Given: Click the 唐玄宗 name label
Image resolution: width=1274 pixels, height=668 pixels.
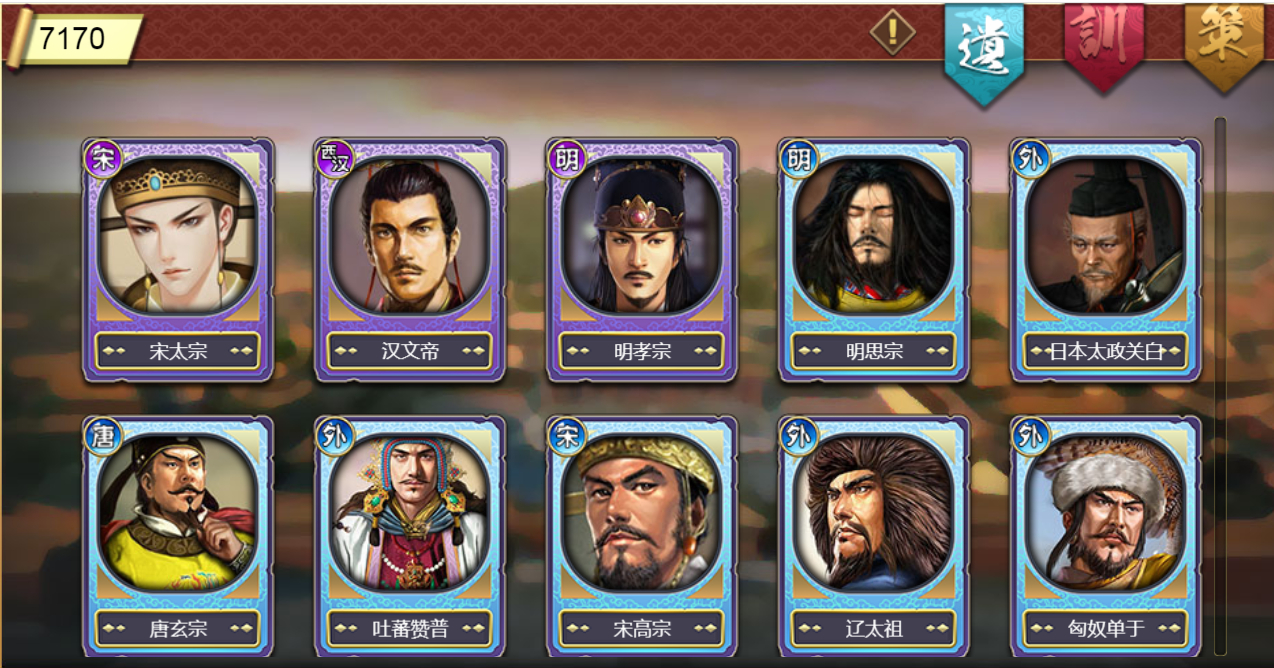Looking at the screenshot, I should click(x=178, y=629).
